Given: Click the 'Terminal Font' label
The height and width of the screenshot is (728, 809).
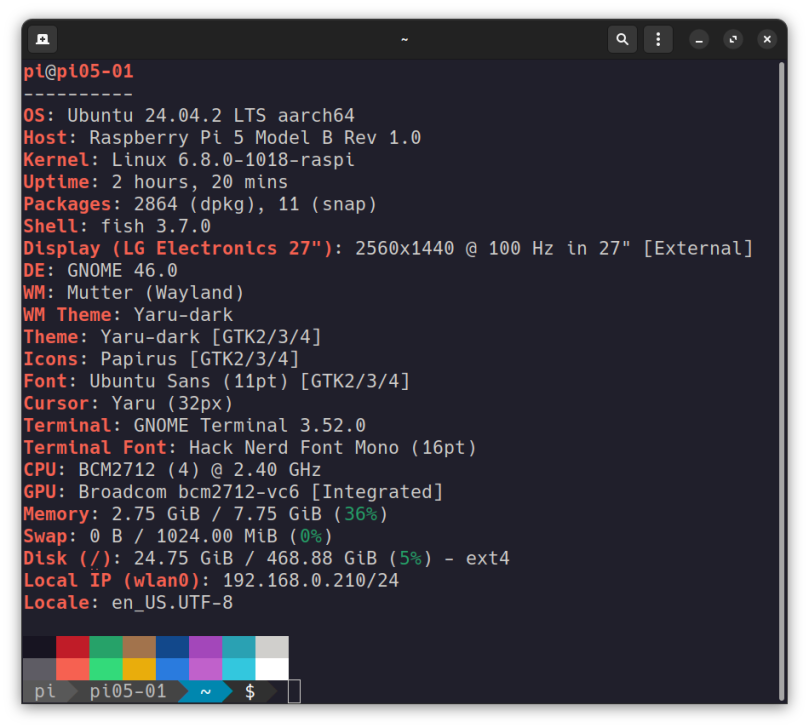Looking at the screenshot, I should (95, 448).
